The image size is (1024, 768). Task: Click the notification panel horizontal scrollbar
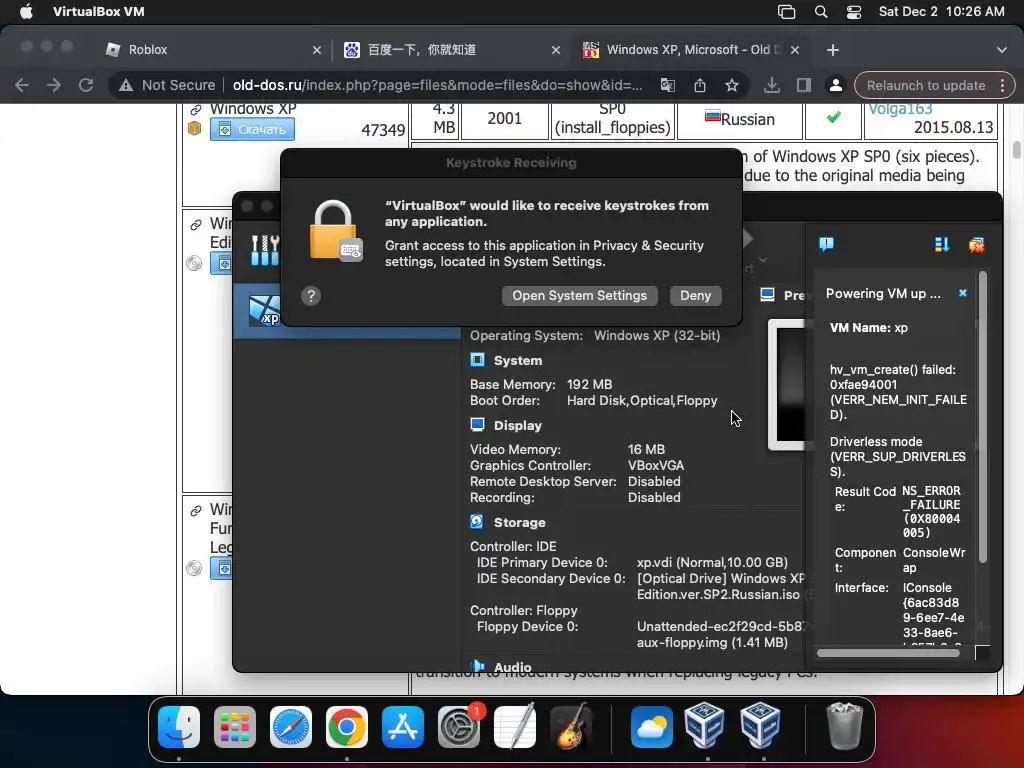(x=888, y=652)
